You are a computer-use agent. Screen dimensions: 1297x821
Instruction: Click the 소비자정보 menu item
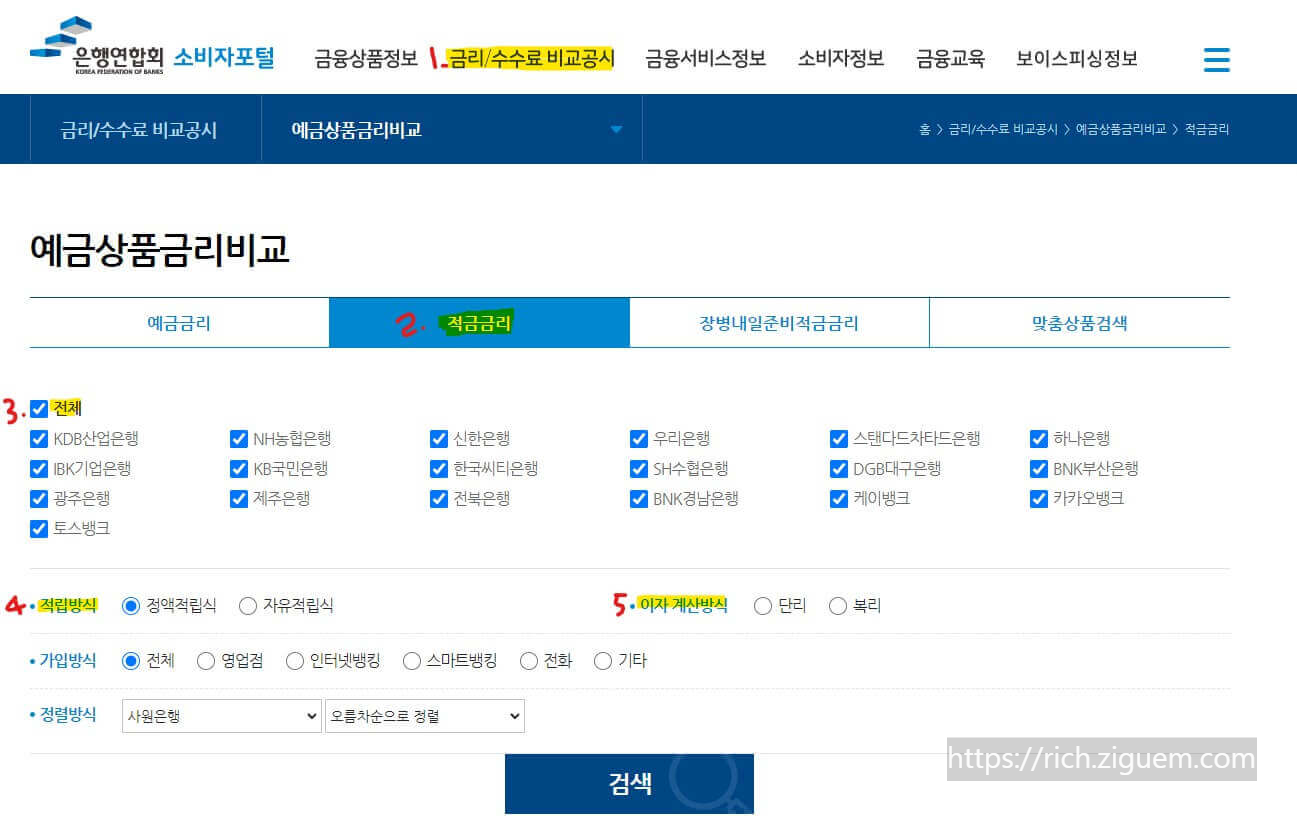(841, 58)
